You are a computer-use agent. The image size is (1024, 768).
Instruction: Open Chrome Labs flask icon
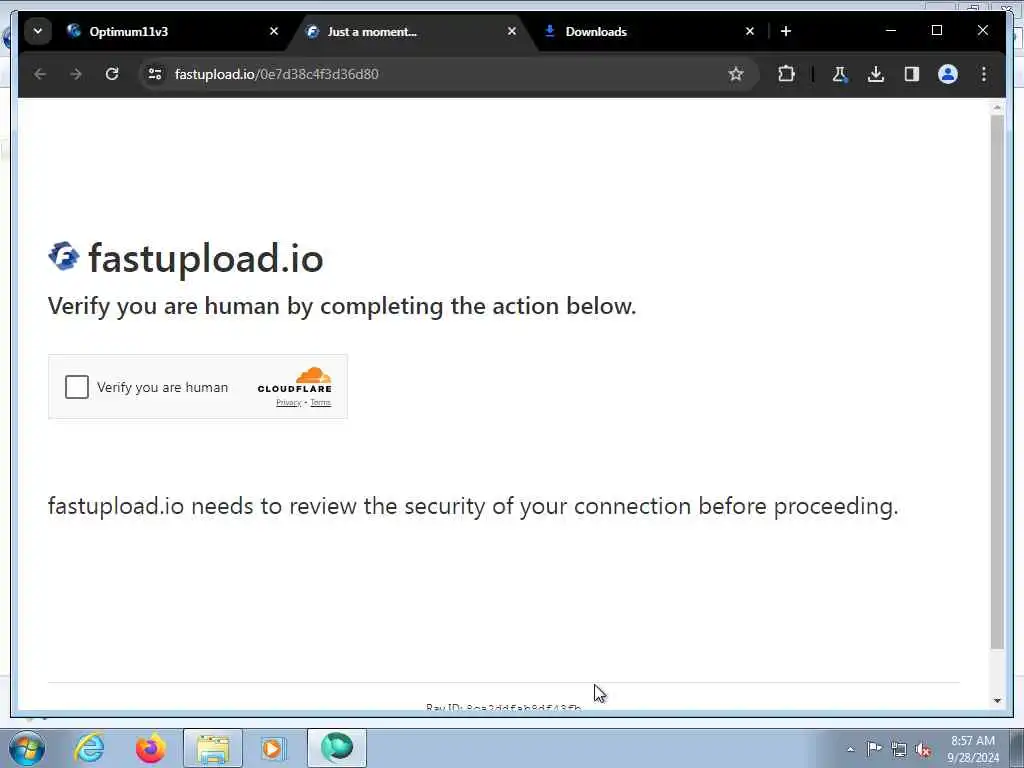[x=840, y=74]
